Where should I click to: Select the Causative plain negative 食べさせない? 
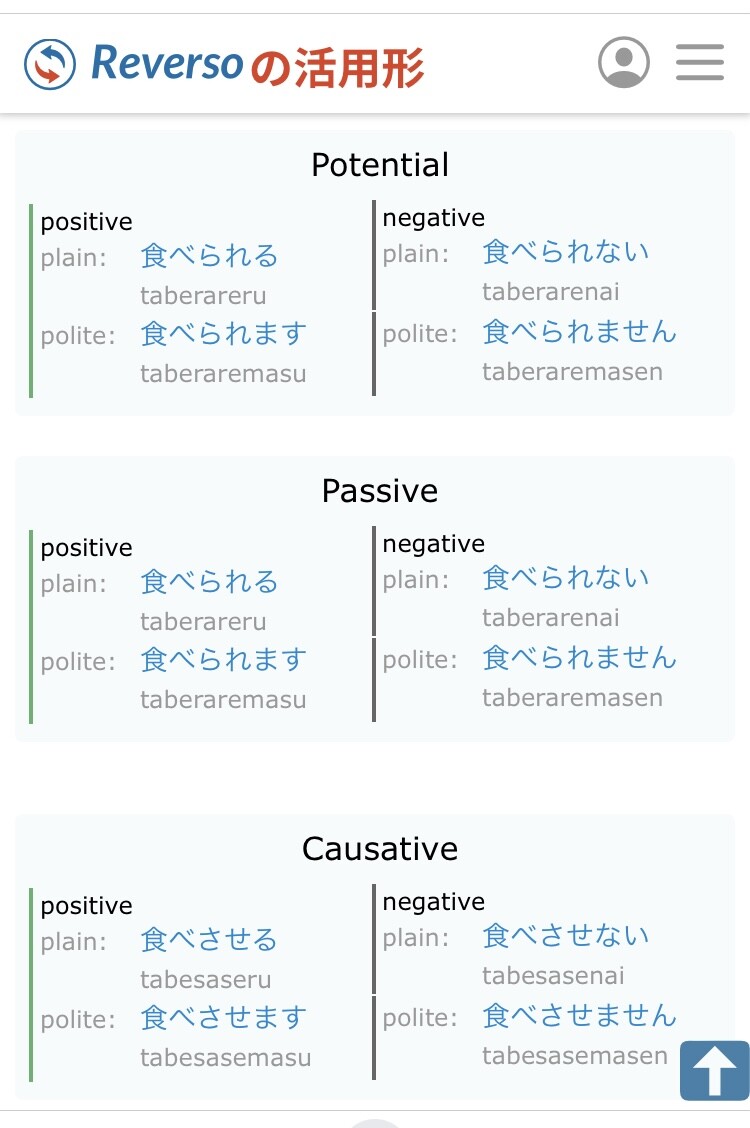(x=565, y=936)
